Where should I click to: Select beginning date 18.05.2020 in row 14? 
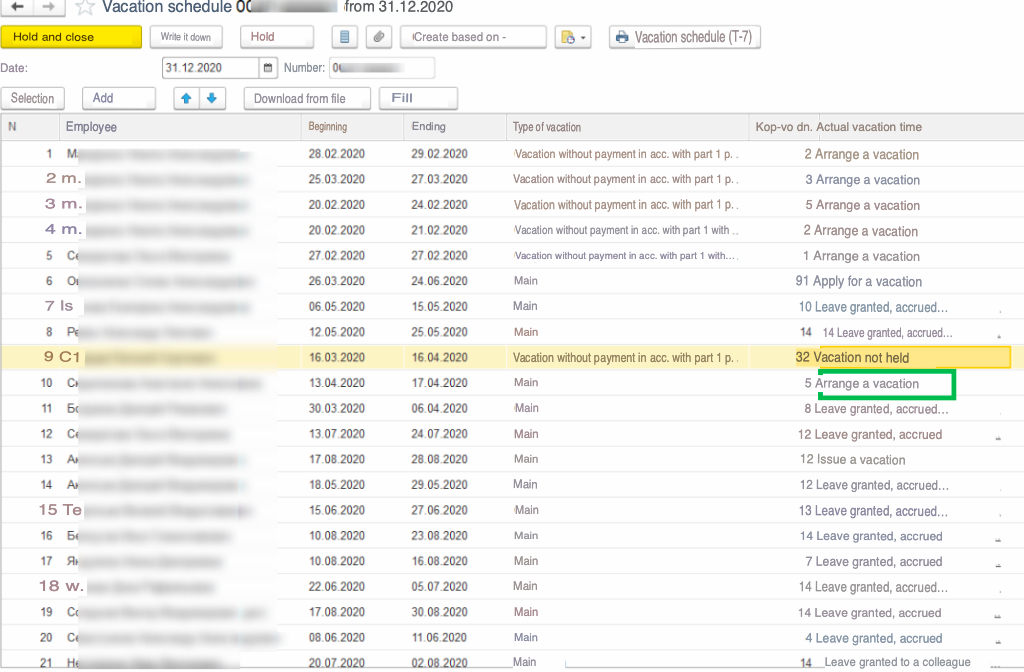pyautogui.click(x=337, y=485)
